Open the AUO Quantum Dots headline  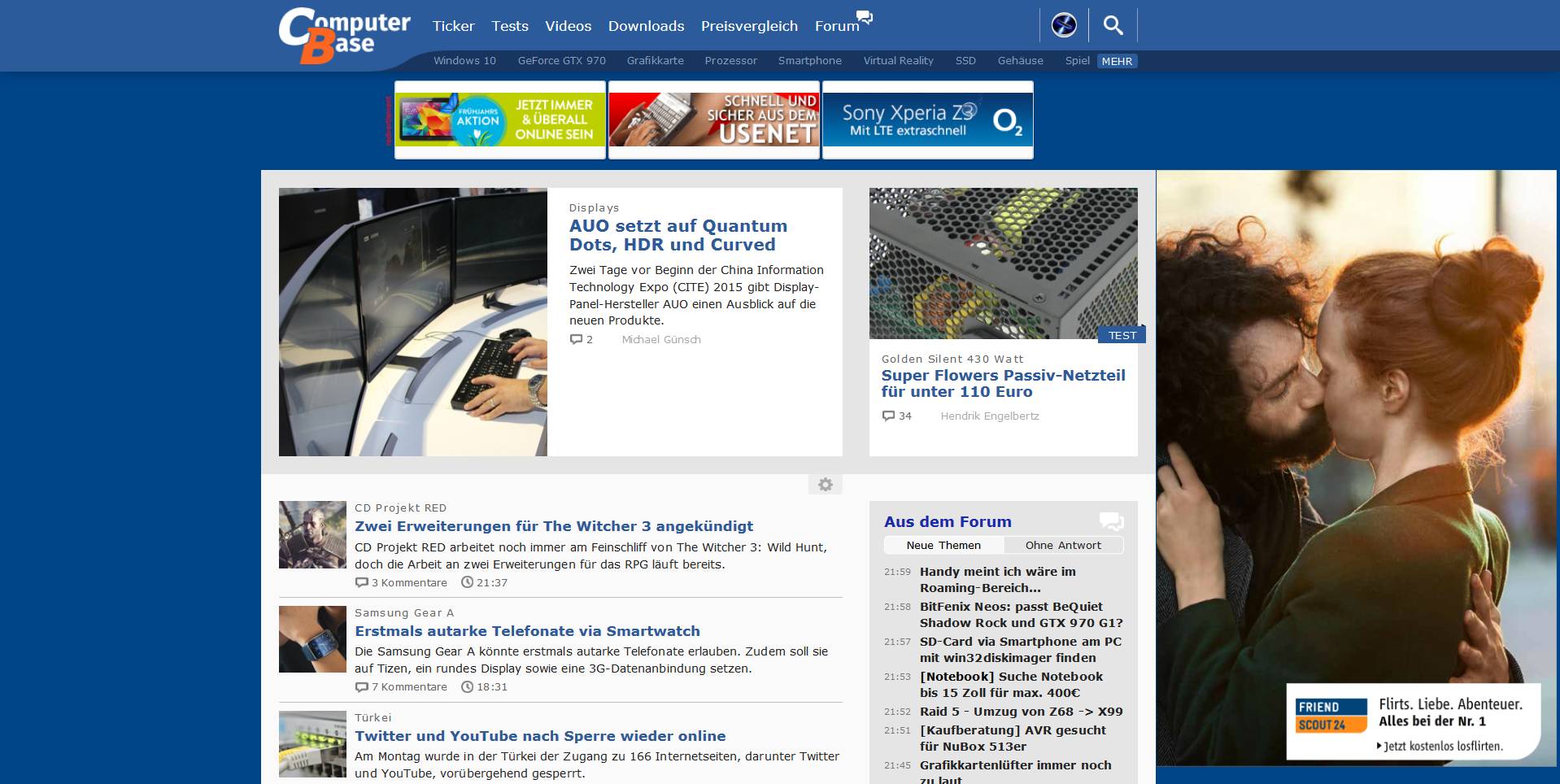tap(678, 235)
